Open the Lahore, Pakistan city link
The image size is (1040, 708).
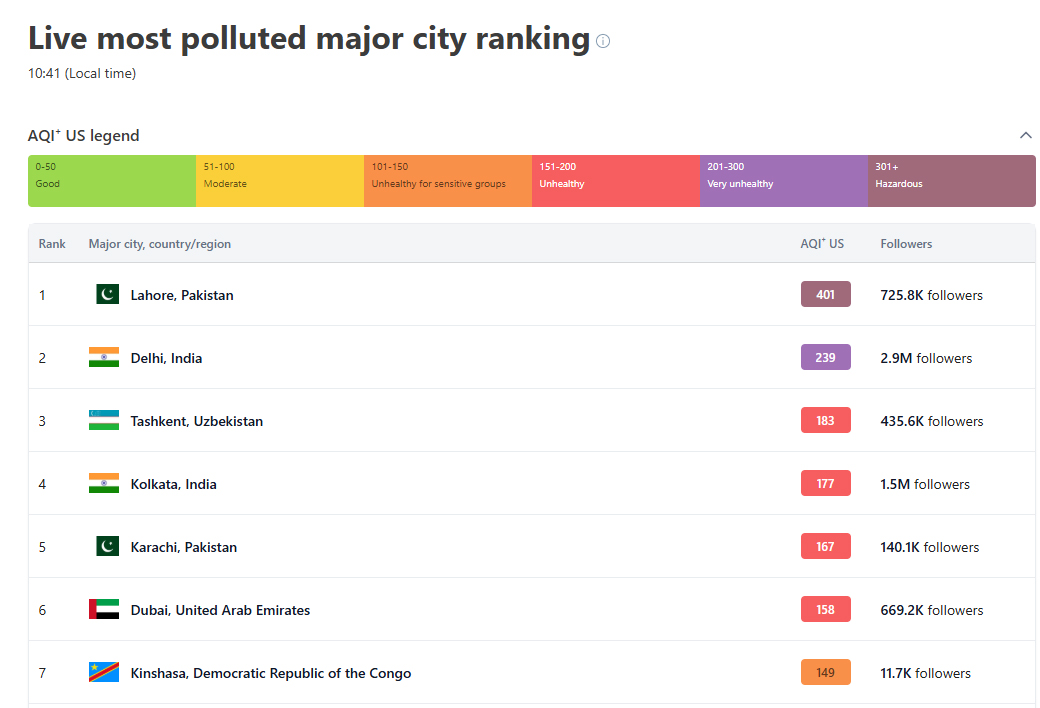(x=182, y=295)
